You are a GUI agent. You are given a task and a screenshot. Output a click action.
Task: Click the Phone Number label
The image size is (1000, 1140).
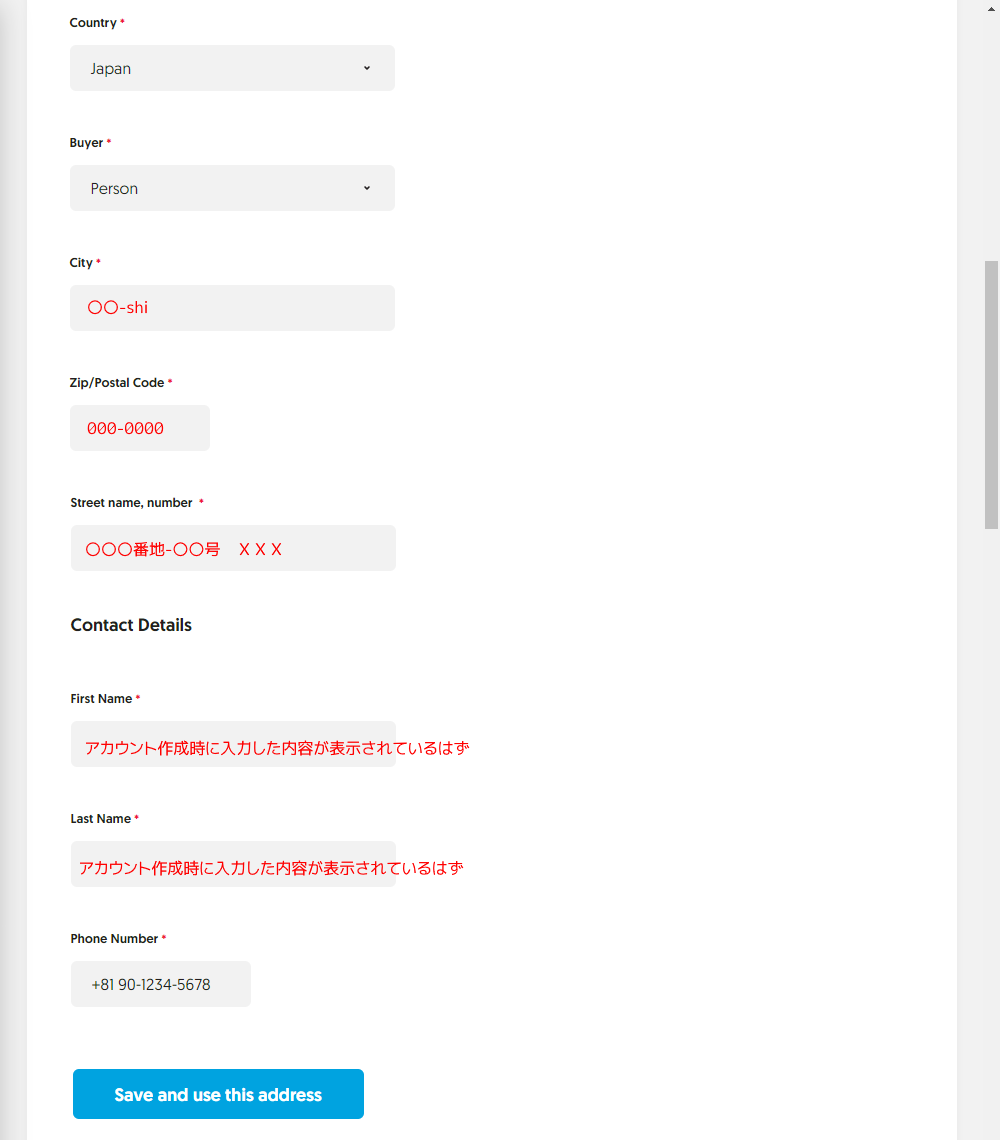tap(114, 939)
